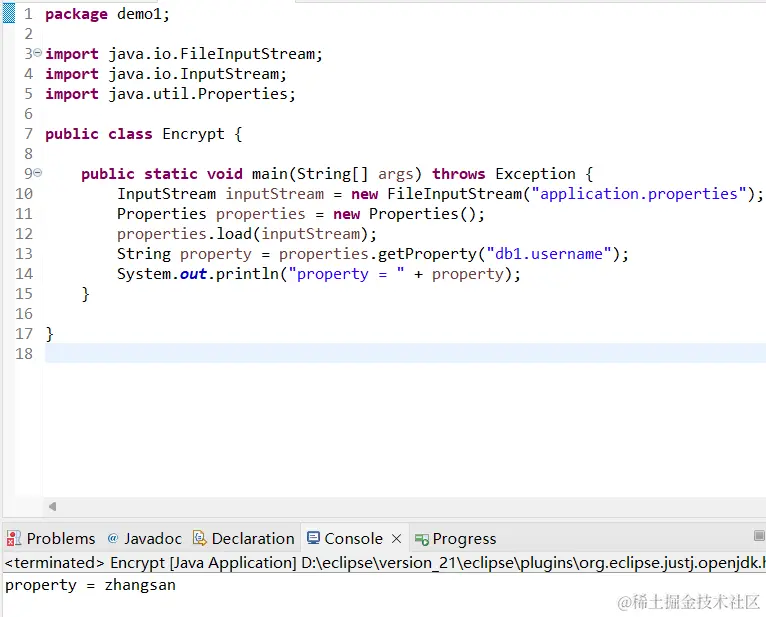The image size is (766, 617).
Task: Click the 'package' keyword on line 1
Action: pos(76,14)
